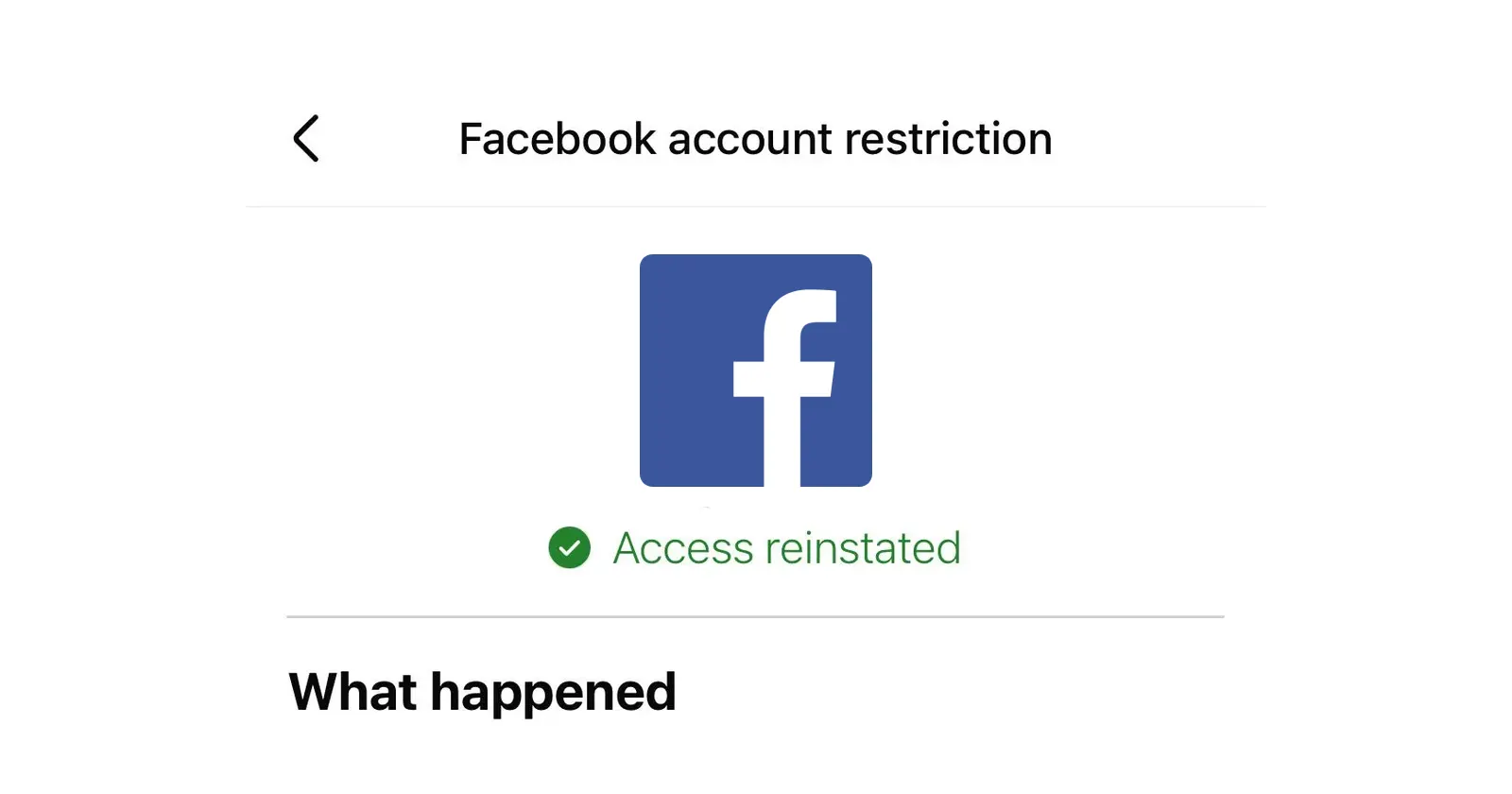
Task: Click the curved top of the Facebook f
Action: click(803, 304)
